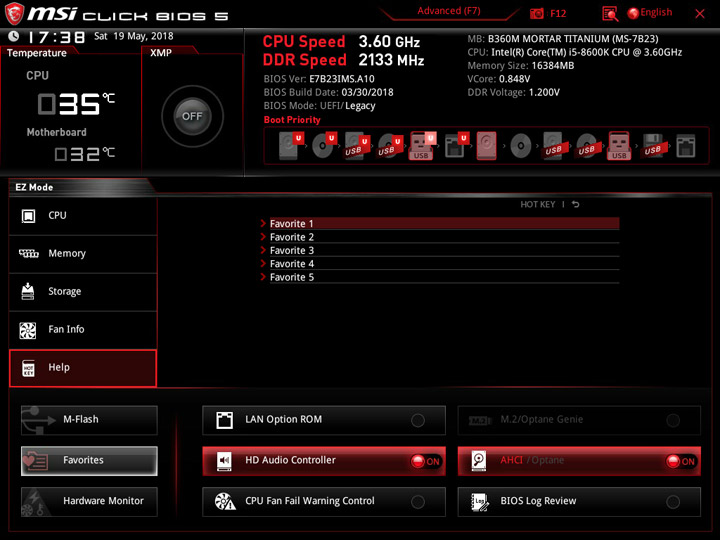Click the Storage drive icon in sidebar
This screenshot has width=720, height=540.
click(x=28, y=291)
